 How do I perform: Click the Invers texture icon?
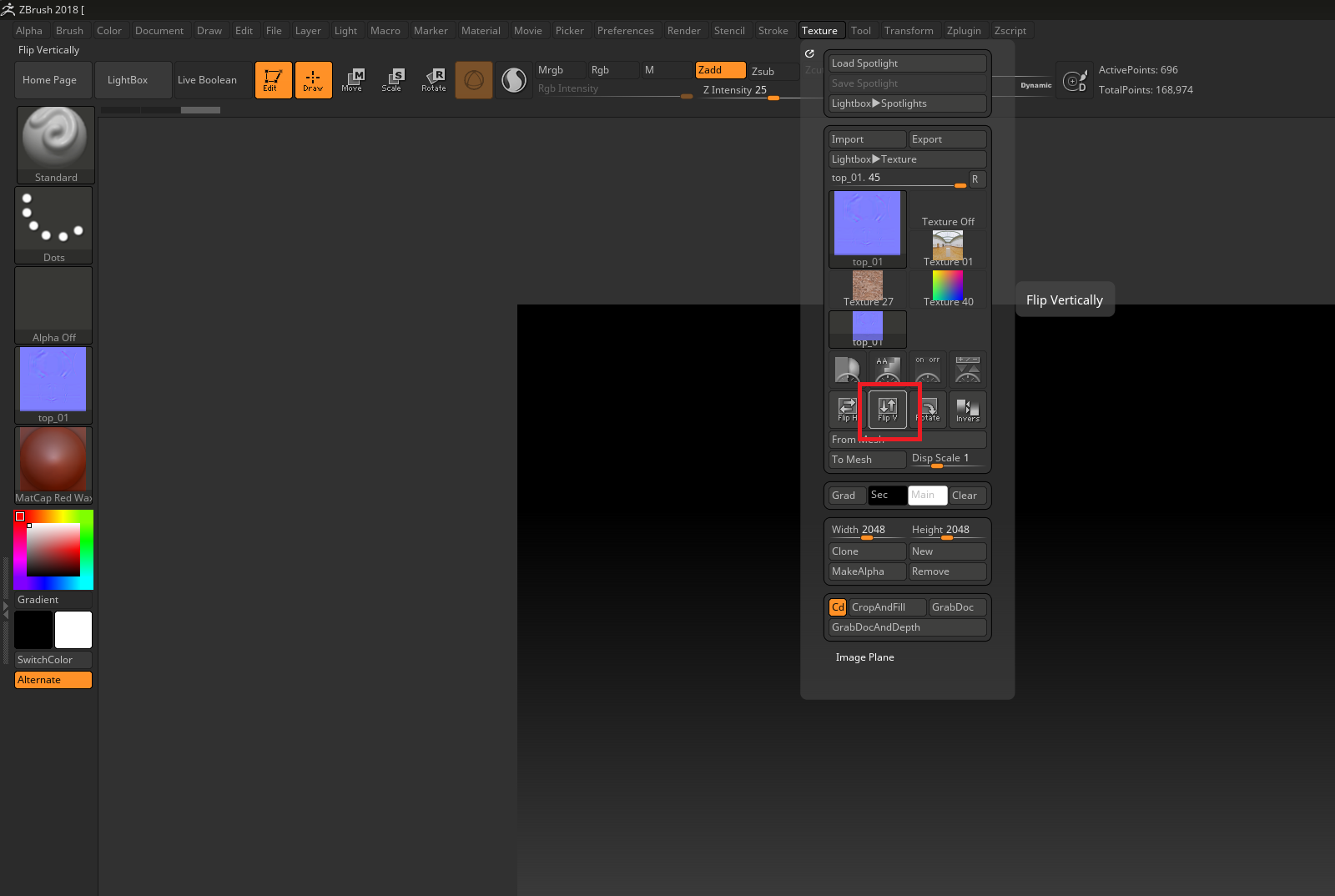[x=967, y=410]
